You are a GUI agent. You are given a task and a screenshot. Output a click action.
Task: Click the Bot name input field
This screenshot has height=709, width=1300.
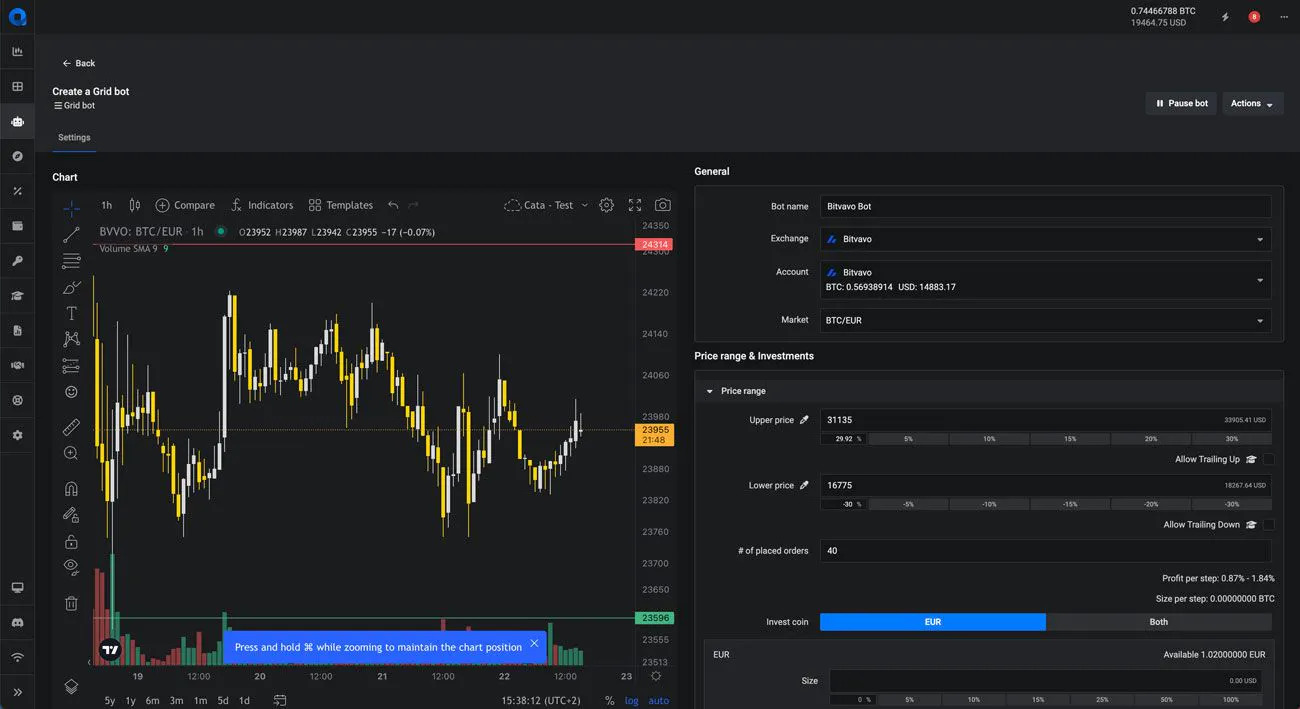click(x=1045, y=206)
